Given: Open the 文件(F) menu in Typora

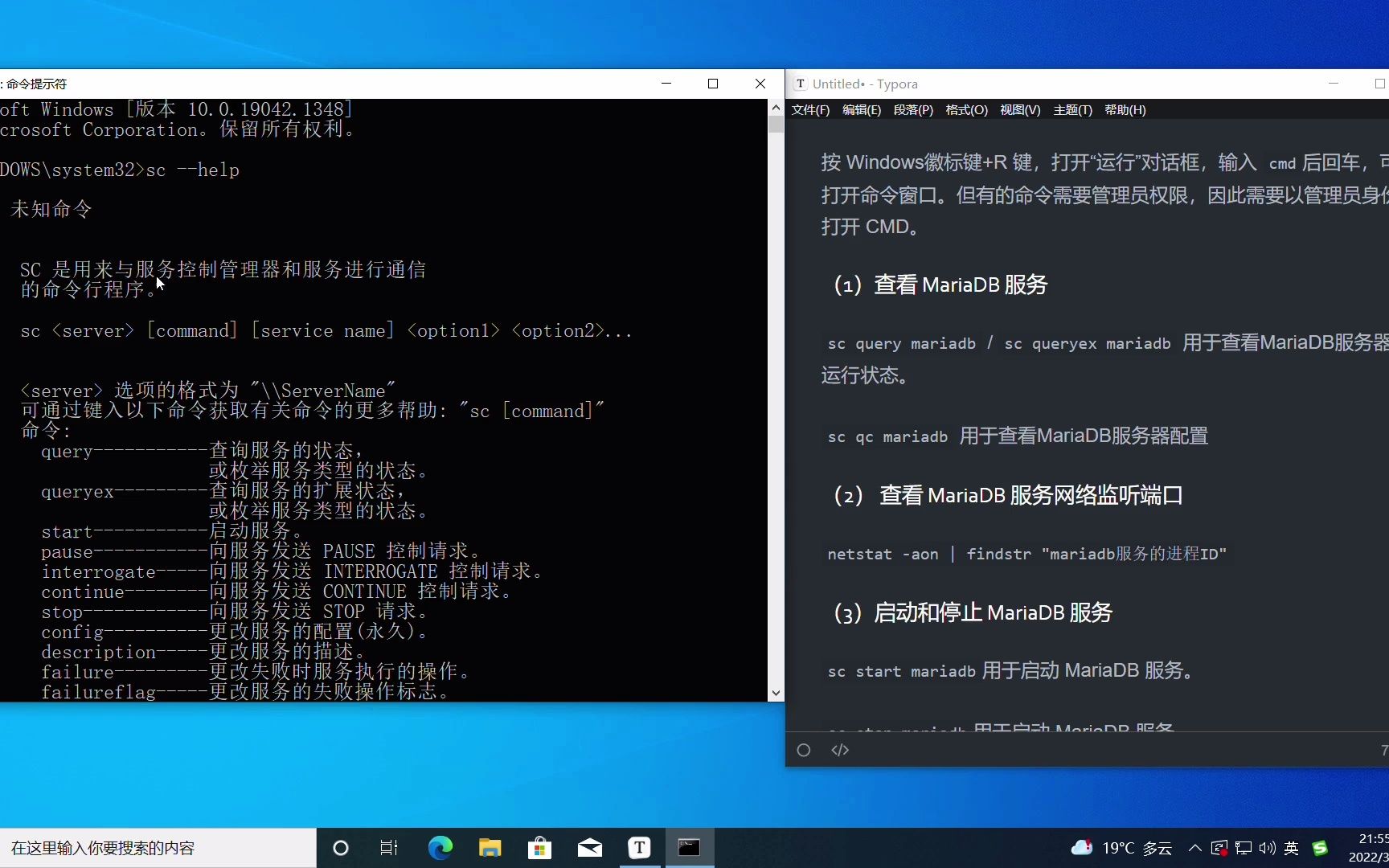Looking at the screenshot, I should pyautogui.click(x=810, y=110).
